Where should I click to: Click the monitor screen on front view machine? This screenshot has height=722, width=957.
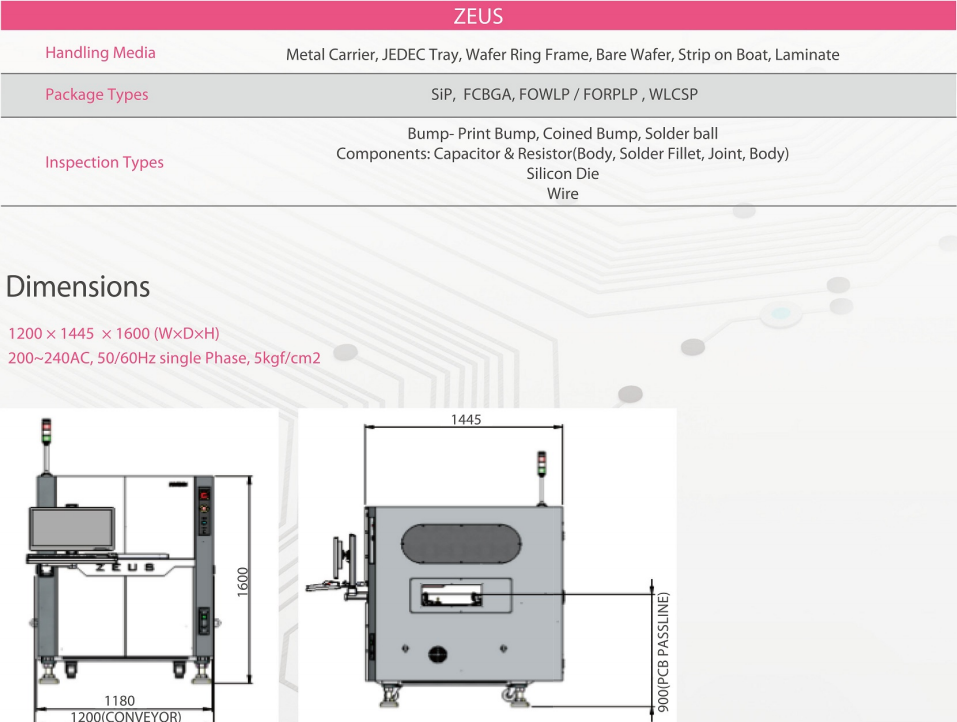click(x=72, y=528)
